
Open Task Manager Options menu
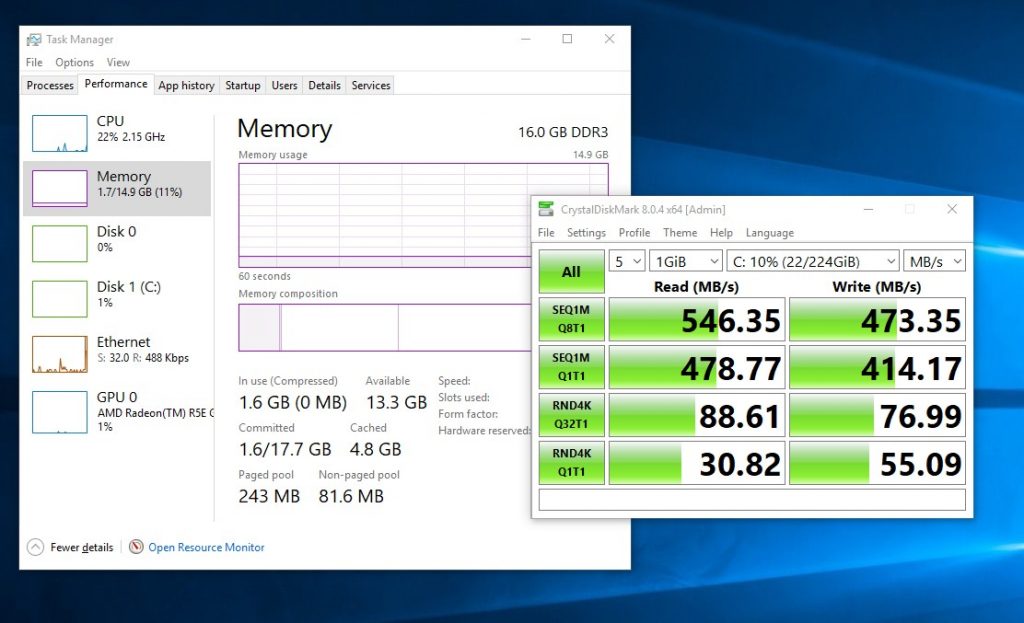[x=74, y=62]
